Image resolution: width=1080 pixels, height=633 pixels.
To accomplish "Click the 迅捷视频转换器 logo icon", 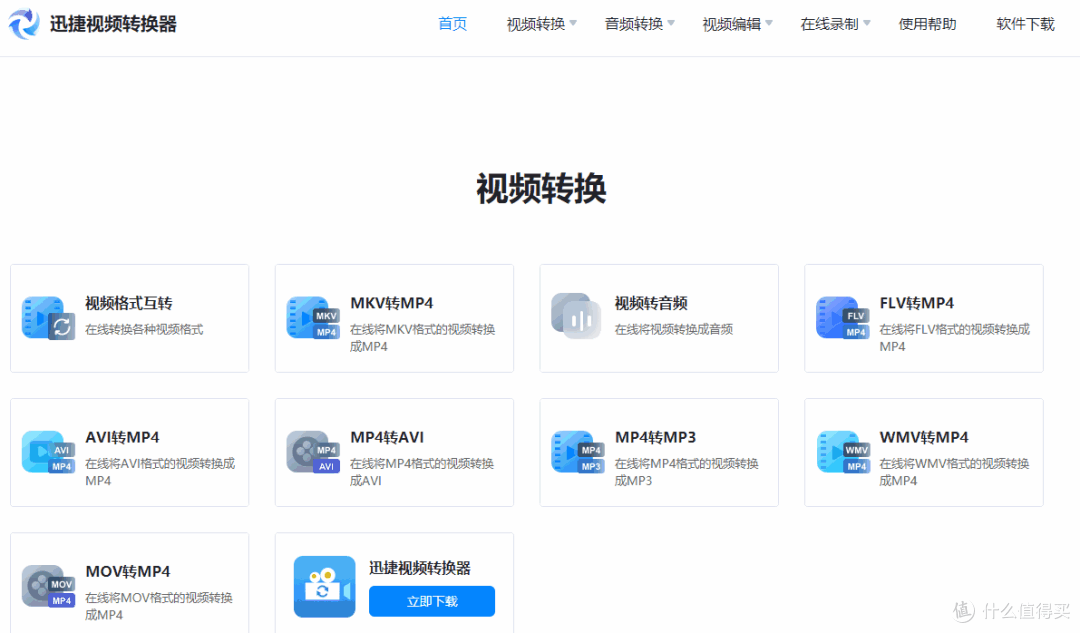I will 24,23.
